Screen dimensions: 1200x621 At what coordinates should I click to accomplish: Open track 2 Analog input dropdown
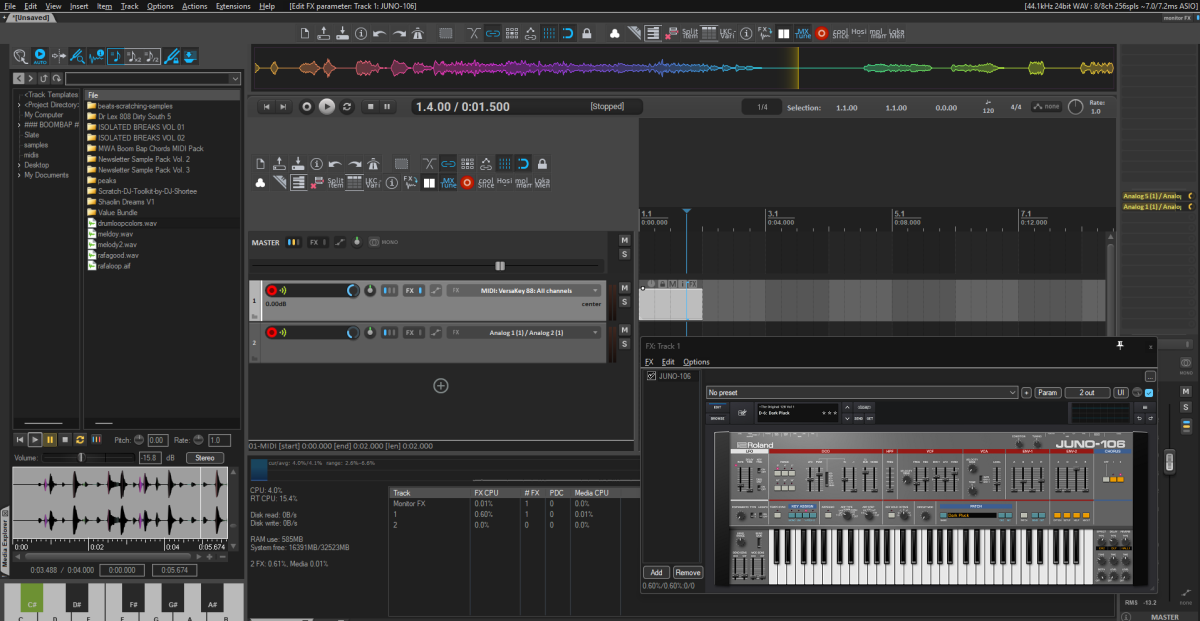point(525,331)
